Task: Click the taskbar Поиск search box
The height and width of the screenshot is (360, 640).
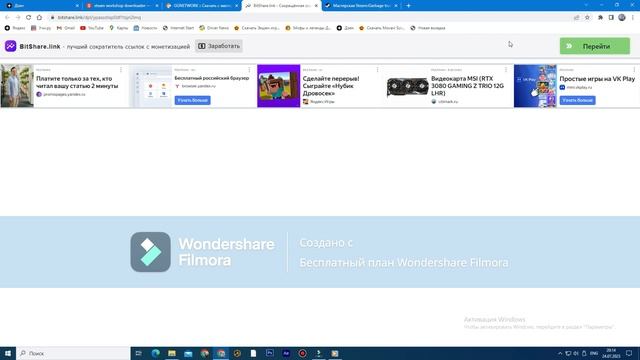Action: point(73,353)
